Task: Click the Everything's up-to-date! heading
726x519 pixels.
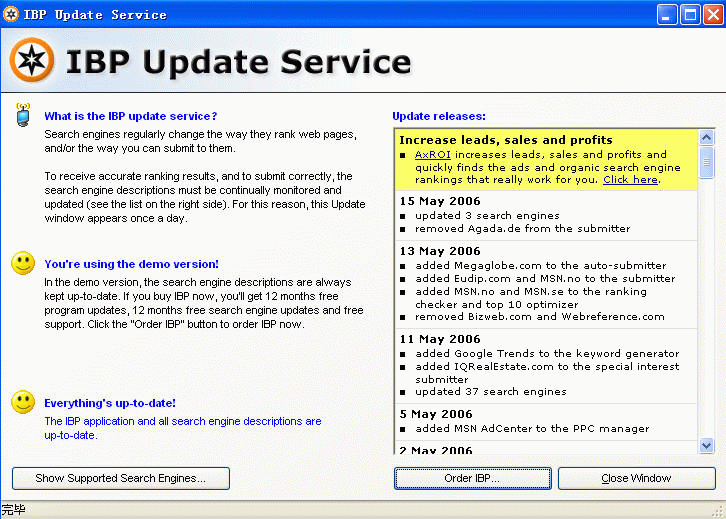Action: coord(110,403)
